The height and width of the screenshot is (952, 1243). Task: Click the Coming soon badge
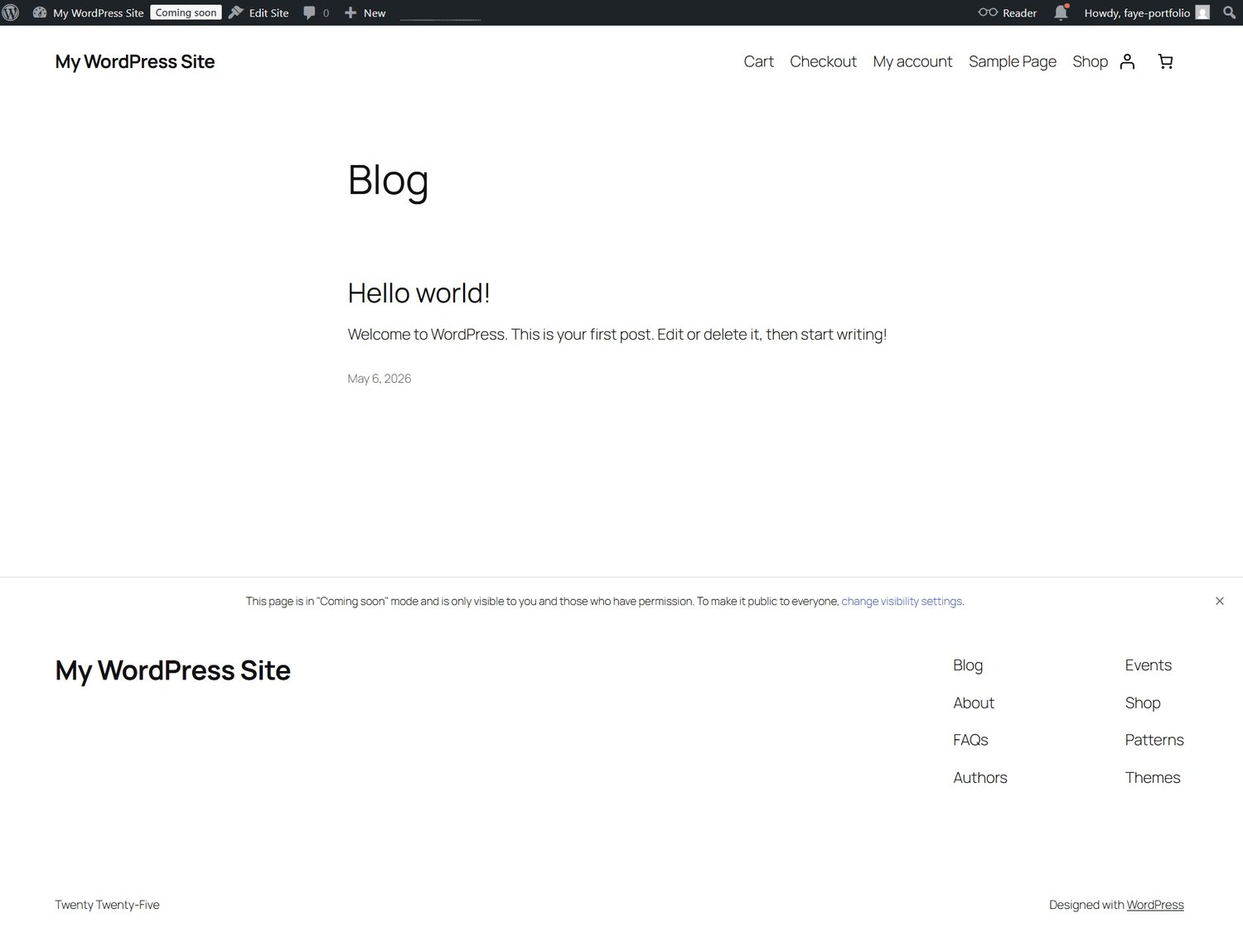click(186, 12)
